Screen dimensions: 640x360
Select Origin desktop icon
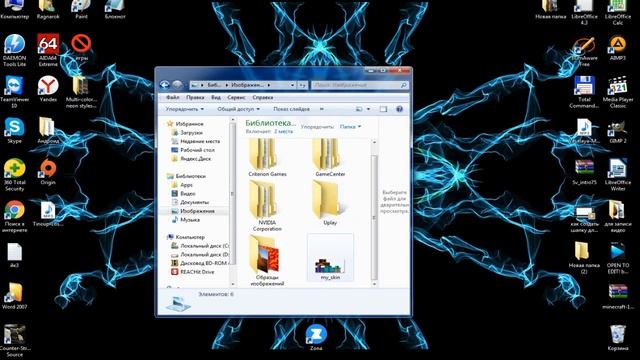48,172
